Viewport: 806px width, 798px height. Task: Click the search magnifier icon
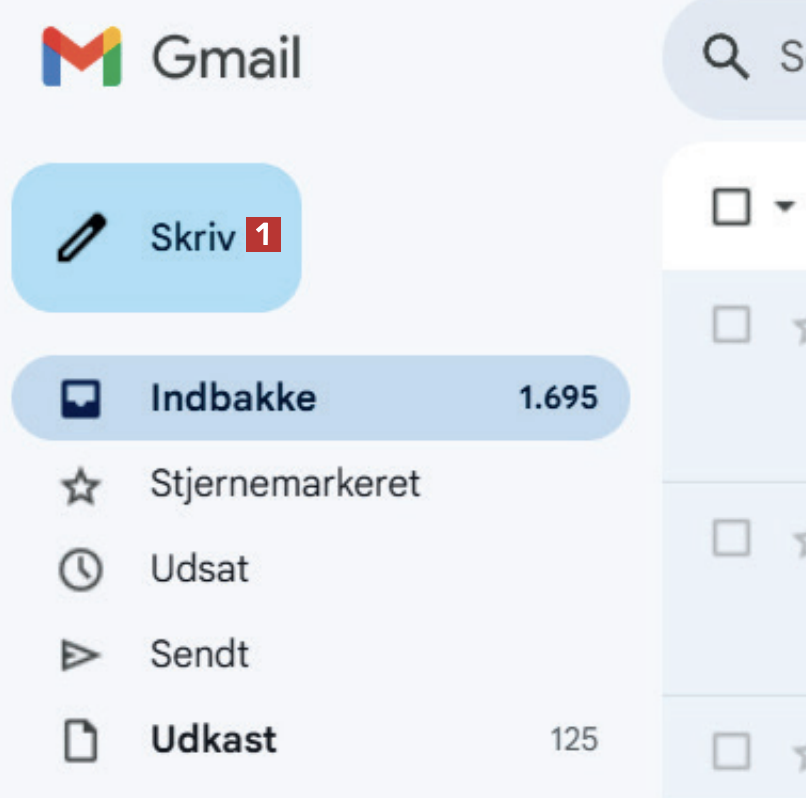(725, 58)
